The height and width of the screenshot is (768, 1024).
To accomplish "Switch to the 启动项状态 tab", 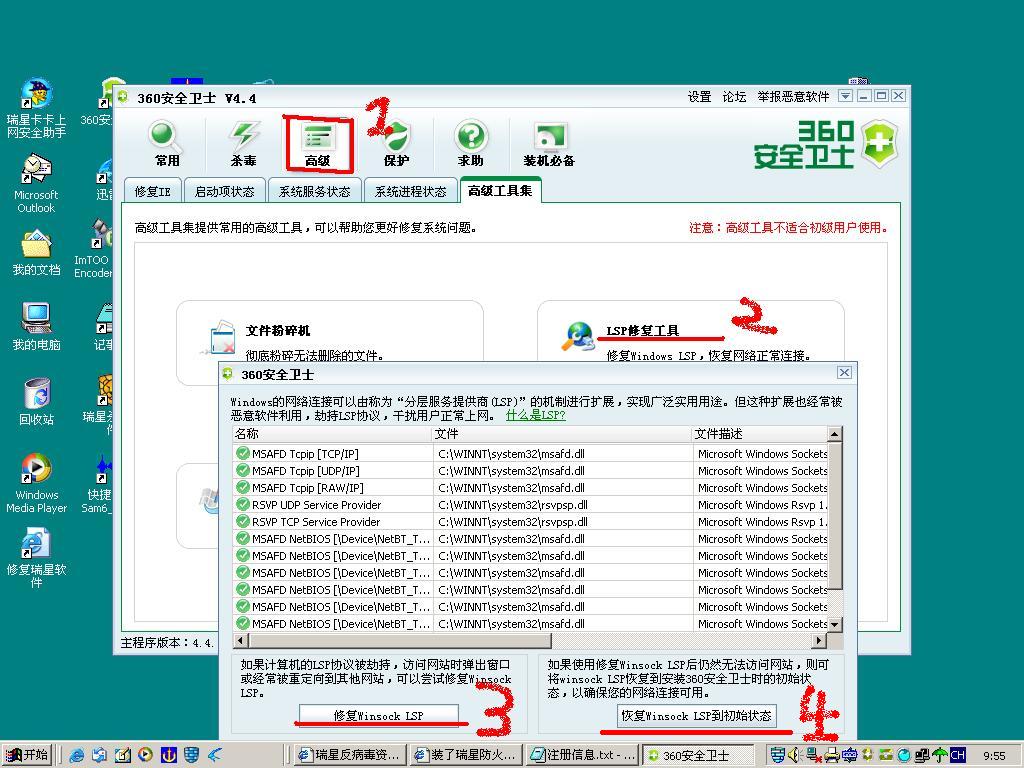I will (225, 191).
